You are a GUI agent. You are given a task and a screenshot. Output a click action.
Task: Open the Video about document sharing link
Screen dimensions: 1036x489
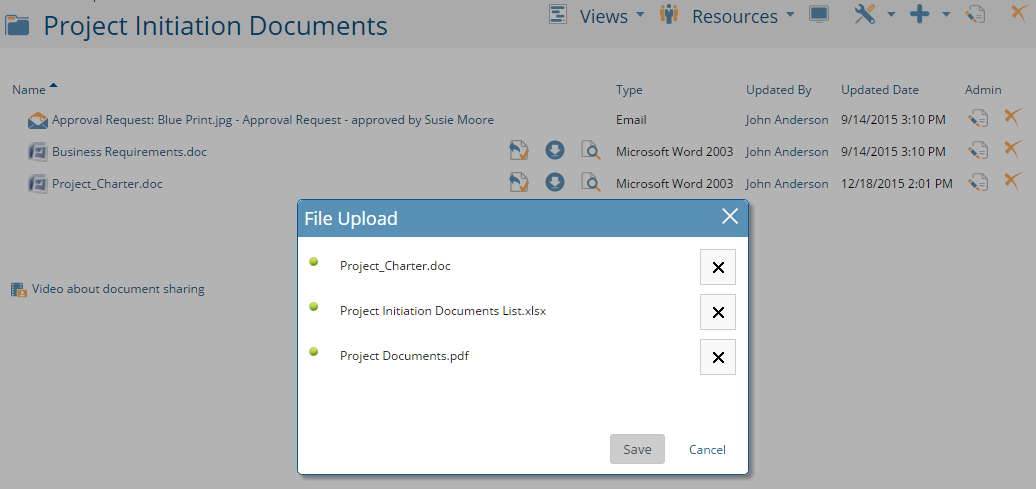point(118,289)
